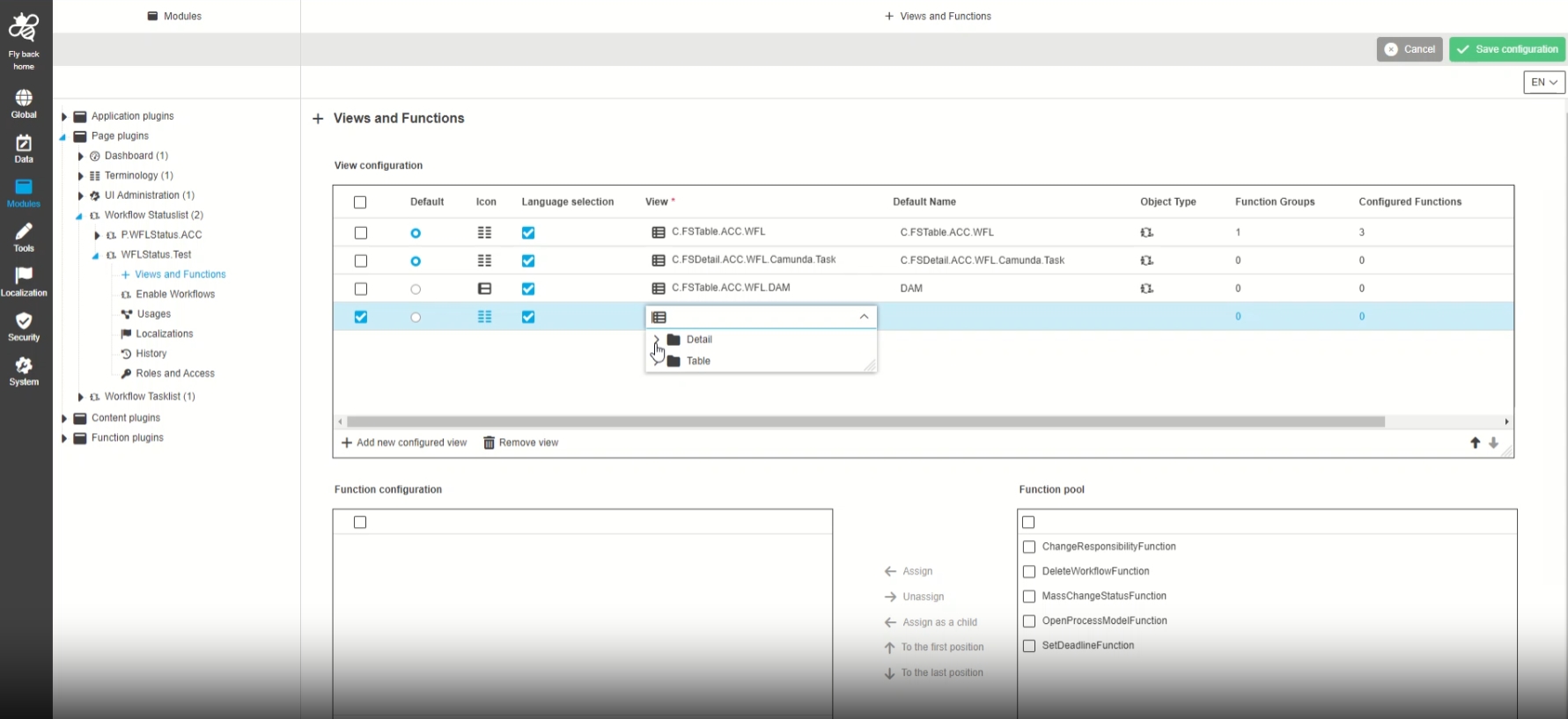Expand the Detail folder in dropdown
The width and height of the screenshot is (1568, 719).
(x=656, y=340)
